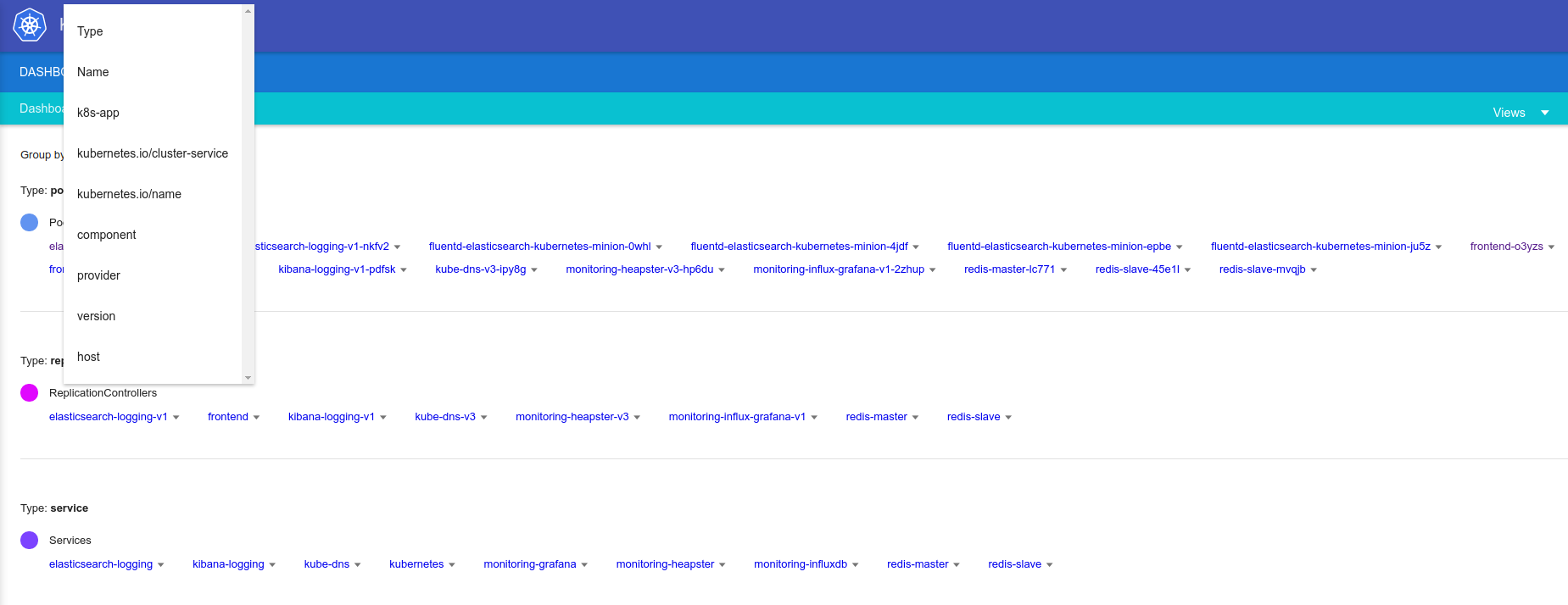
Task: Select 'kubernetes.io/cluster-service' menu option
Action: pyautogui.click(x=153, y=153)
